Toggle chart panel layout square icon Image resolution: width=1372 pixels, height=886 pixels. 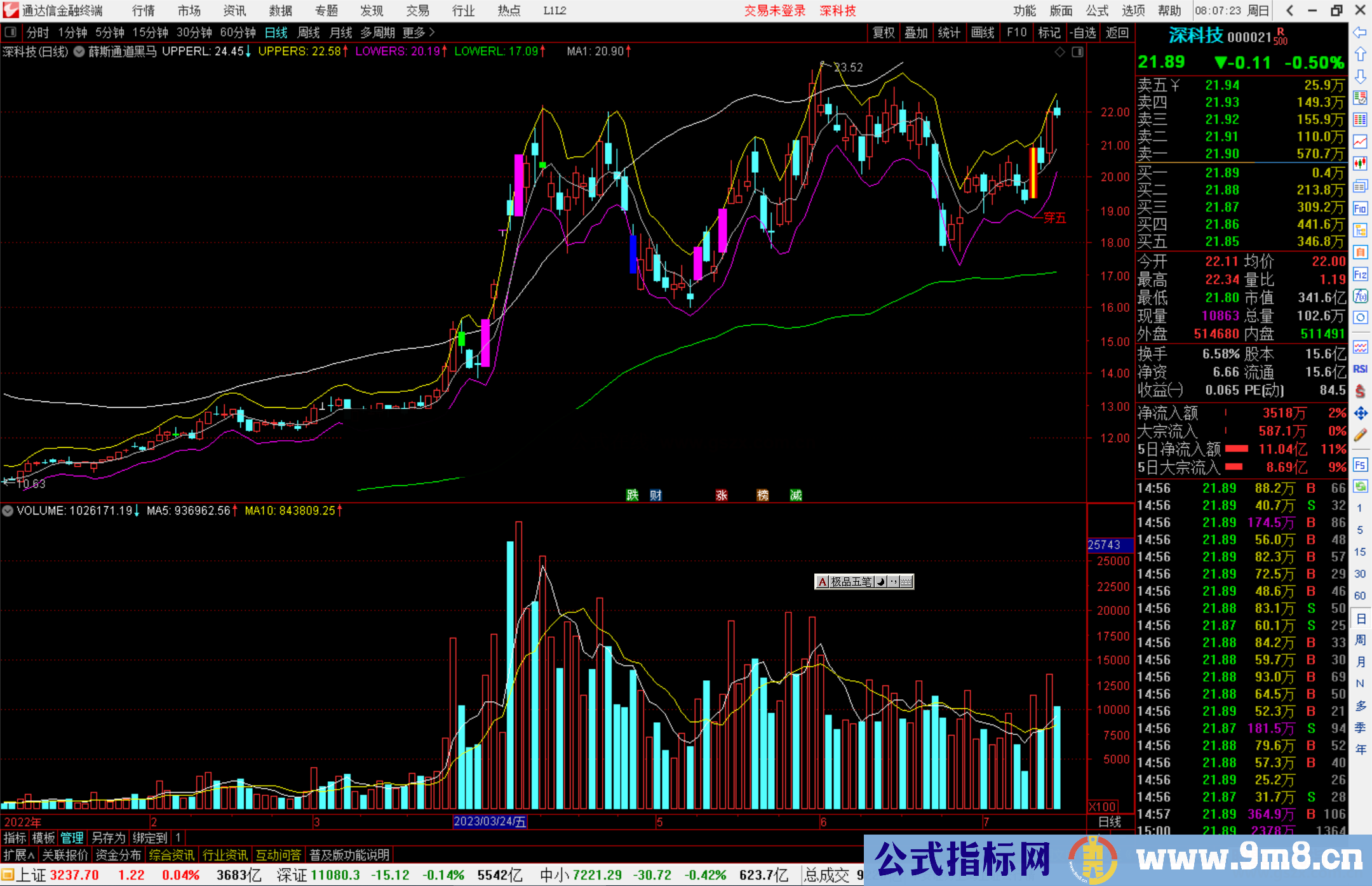[x=10, y=32]
